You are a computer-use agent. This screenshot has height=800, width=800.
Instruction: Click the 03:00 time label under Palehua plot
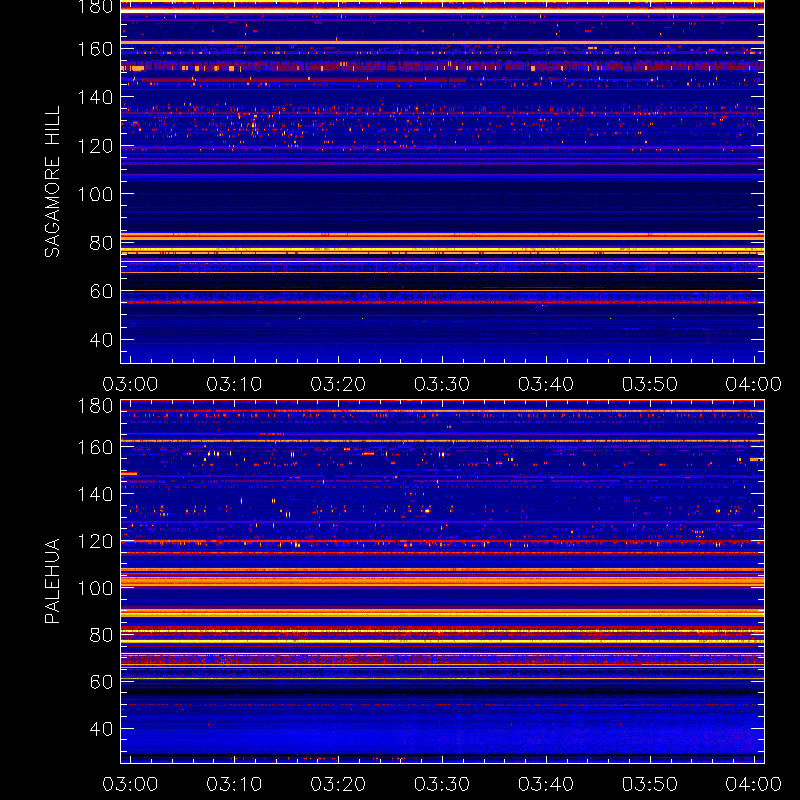click(130, 784)
